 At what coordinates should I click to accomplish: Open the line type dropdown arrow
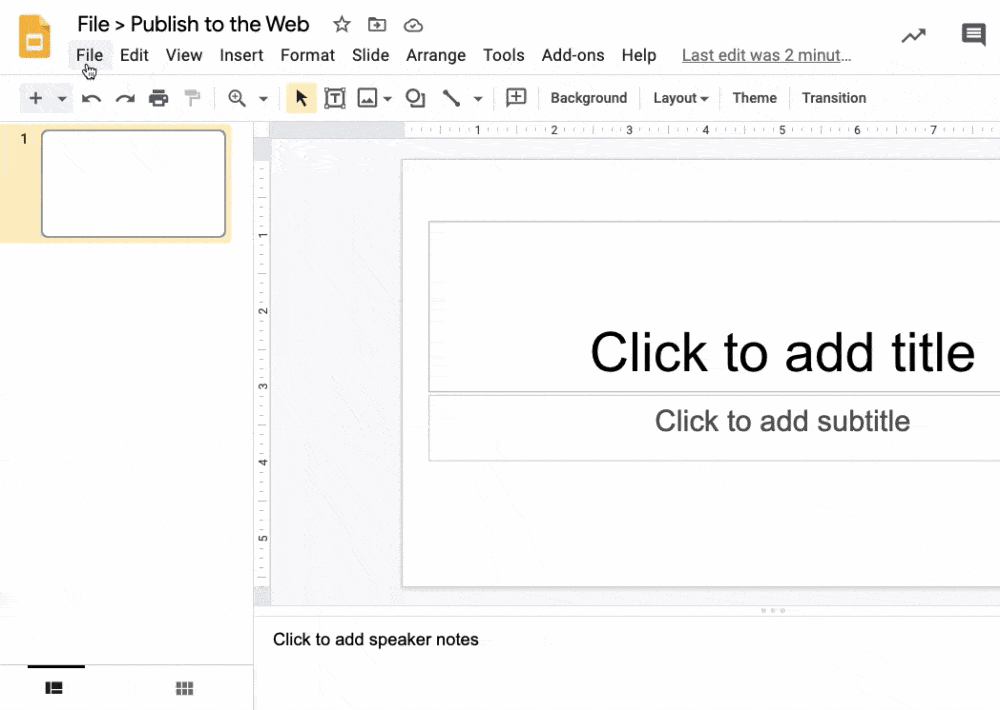pos(478,99)
